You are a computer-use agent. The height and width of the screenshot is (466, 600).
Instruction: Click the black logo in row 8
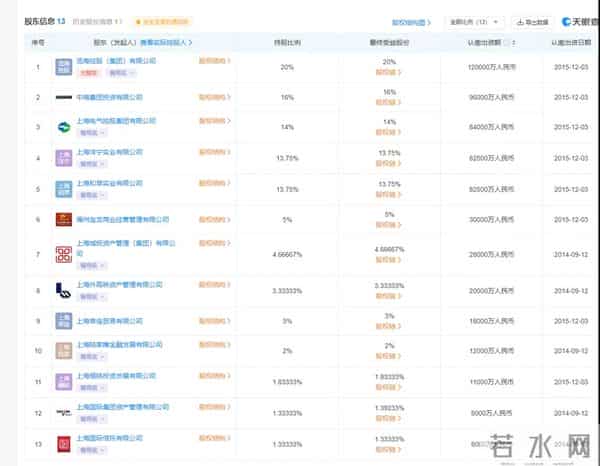(63, 290)
